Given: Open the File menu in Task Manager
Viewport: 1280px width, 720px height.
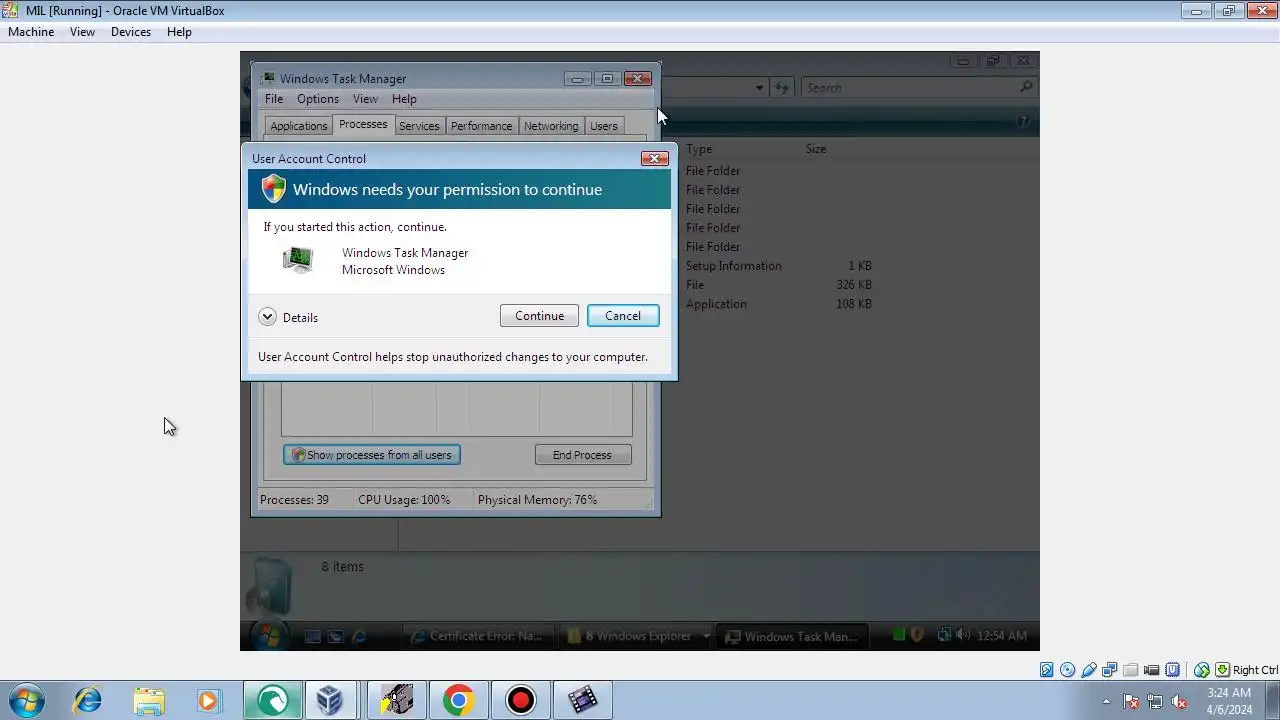Looking at the screenshot, I should pos(274,99).
